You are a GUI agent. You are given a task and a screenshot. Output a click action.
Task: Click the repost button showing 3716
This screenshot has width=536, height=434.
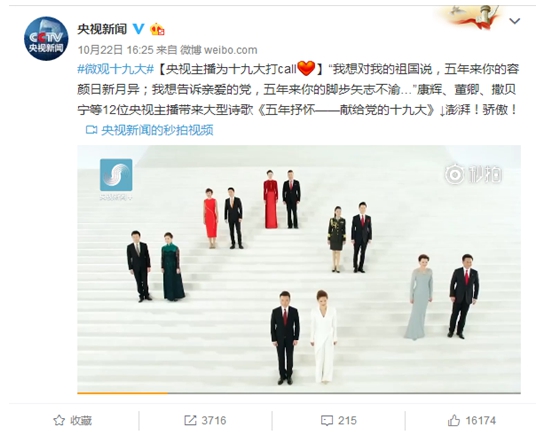[x=205, y=420]
